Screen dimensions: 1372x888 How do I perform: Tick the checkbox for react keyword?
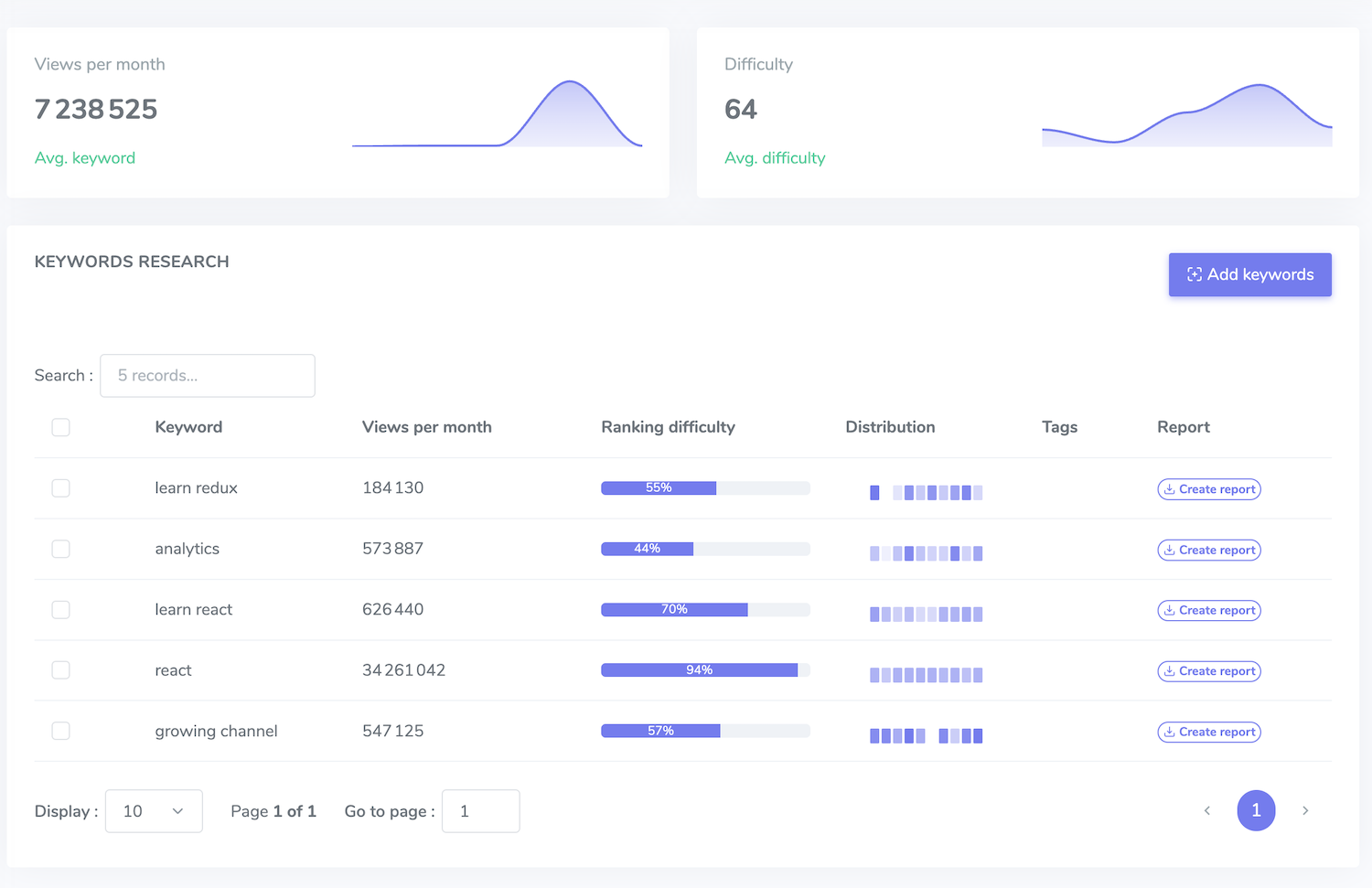61,670
